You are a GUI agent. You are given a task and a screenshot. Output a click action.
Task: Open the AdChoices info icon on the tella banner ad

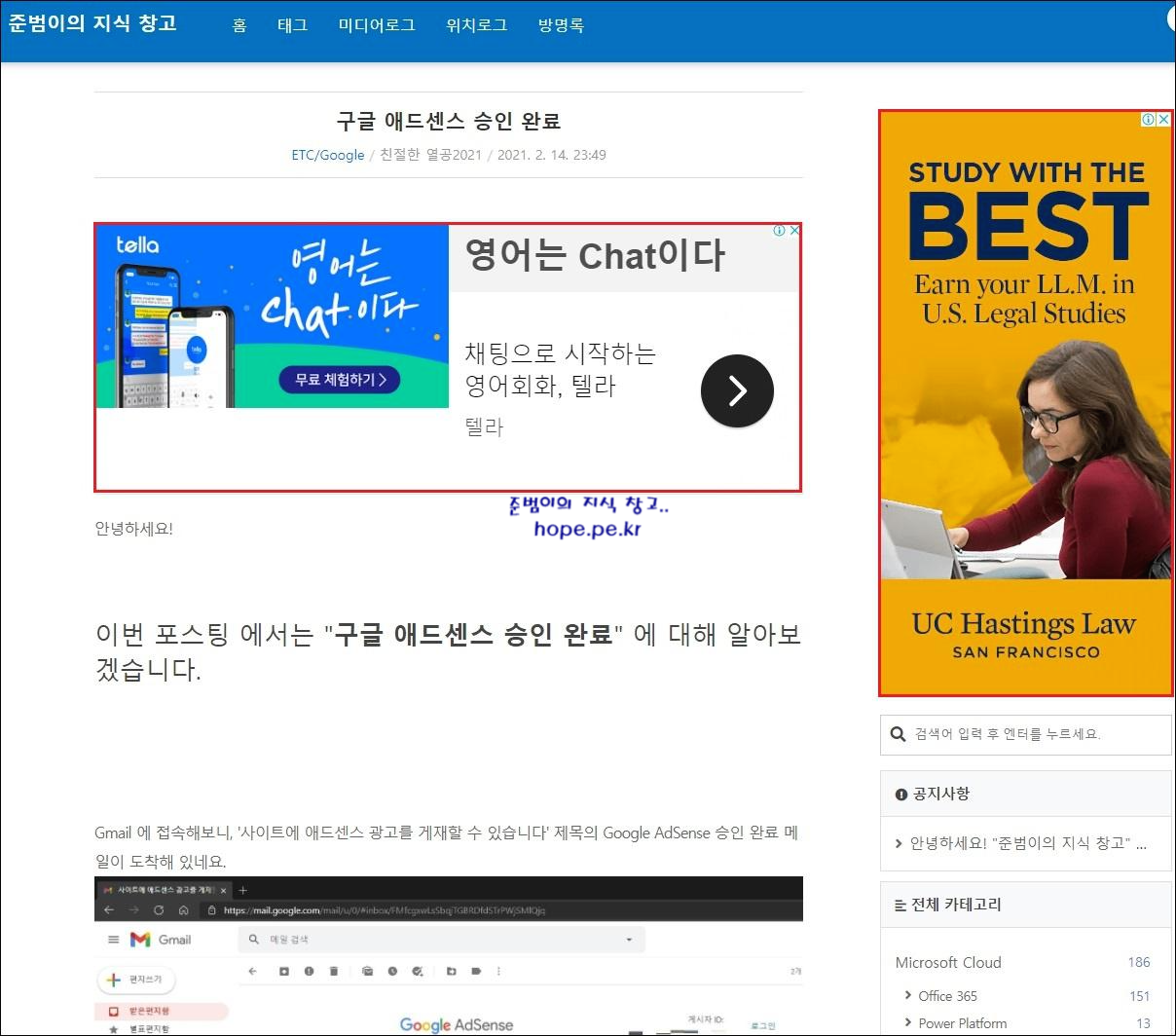[779, 231]
